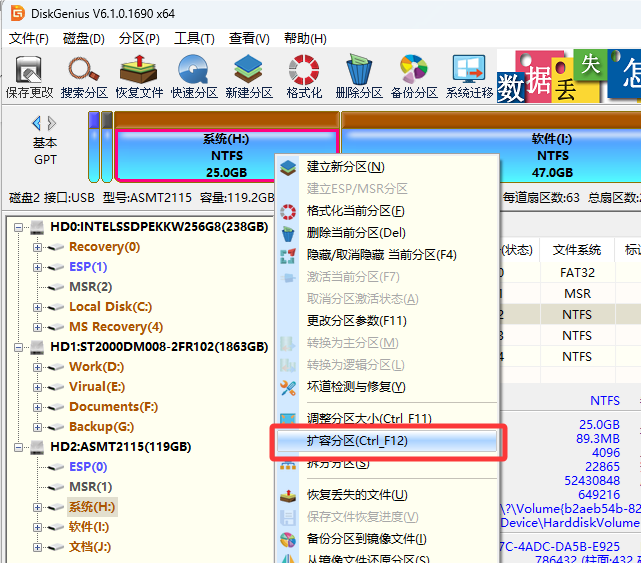Click the FAT32 cell in partition table
Screen dimensions: 641x563
(x=577, y=273)
